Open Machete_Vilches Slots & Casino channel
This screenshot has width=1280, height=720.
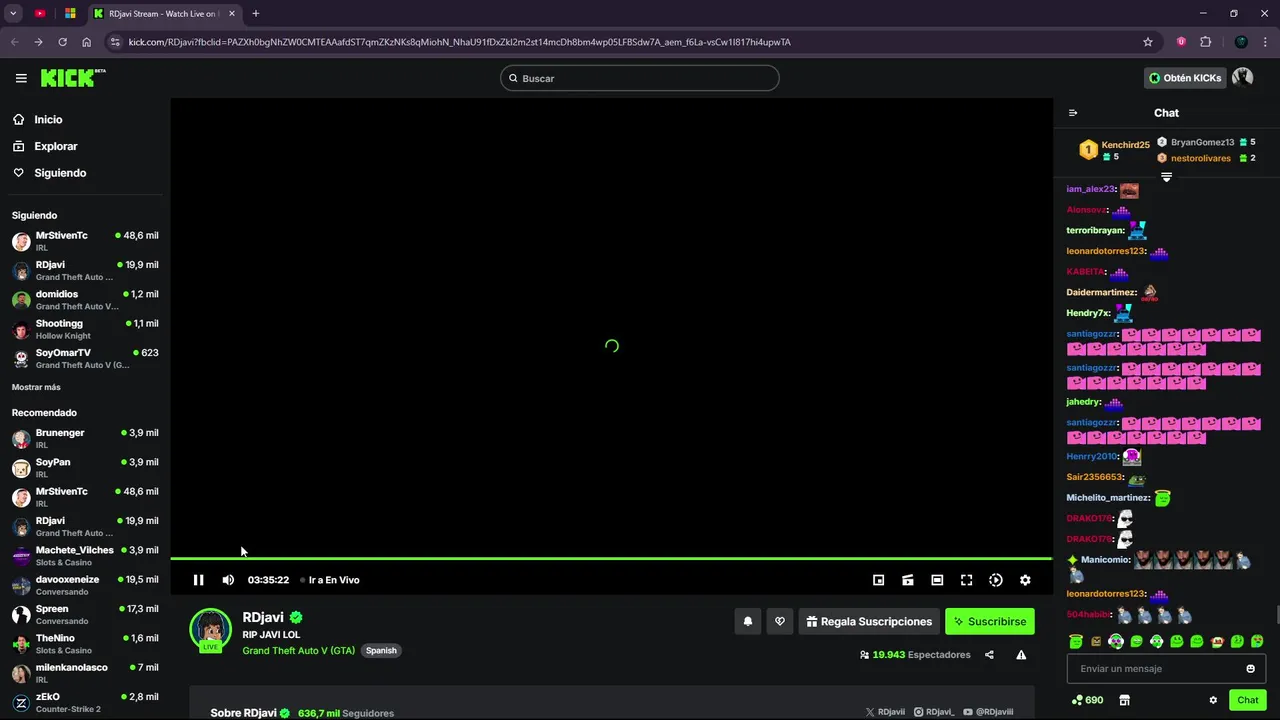pyautogui.click(x=85, y=556)
